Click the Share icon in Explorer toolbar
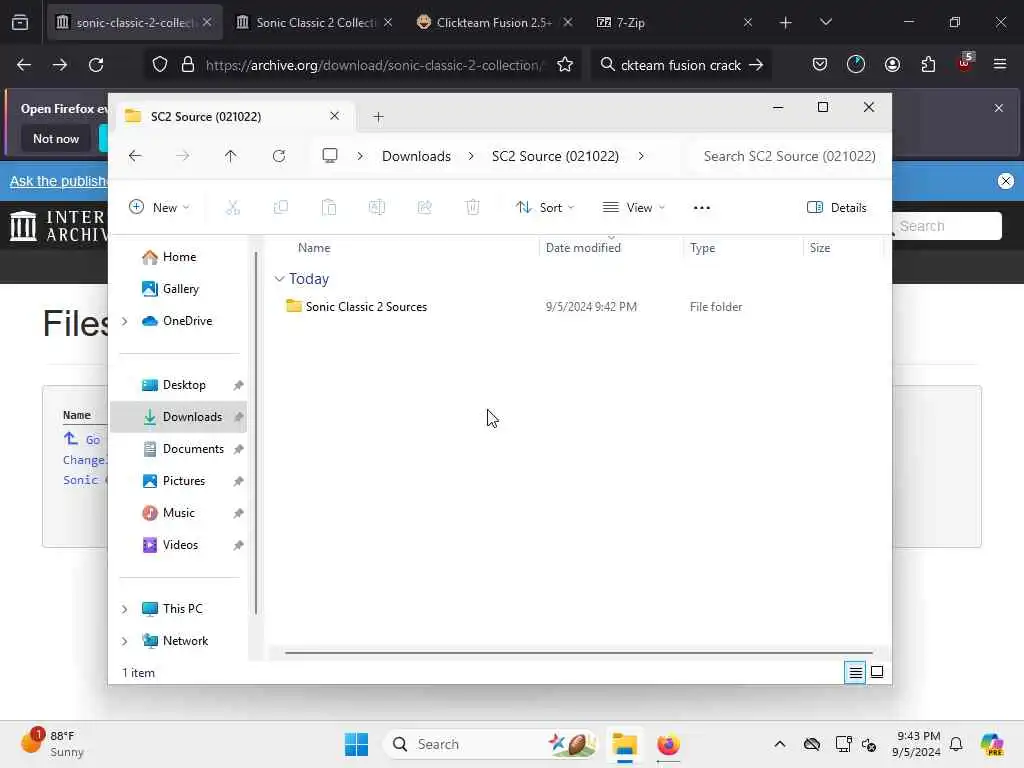This screenshot has width=1024, height=768. pyautogui.click(x=424, y=208)
